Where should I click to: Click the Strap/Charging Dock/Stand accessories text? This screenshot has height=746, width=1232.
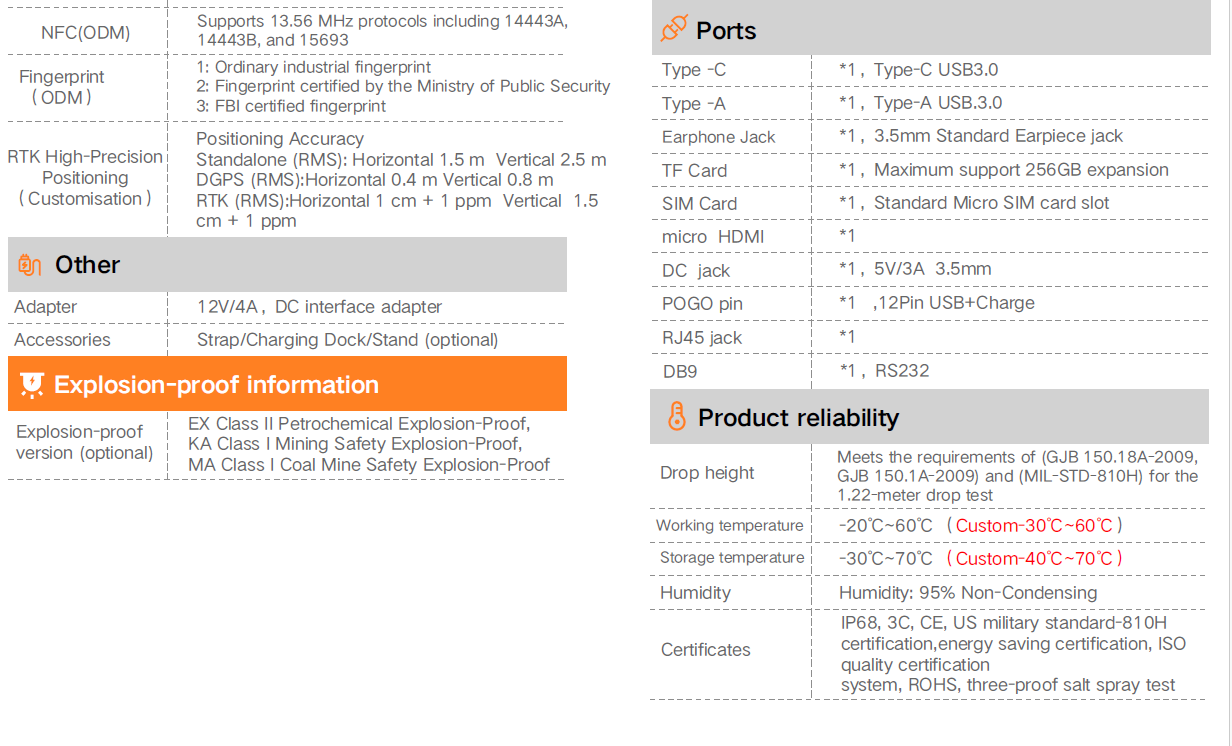347,340
